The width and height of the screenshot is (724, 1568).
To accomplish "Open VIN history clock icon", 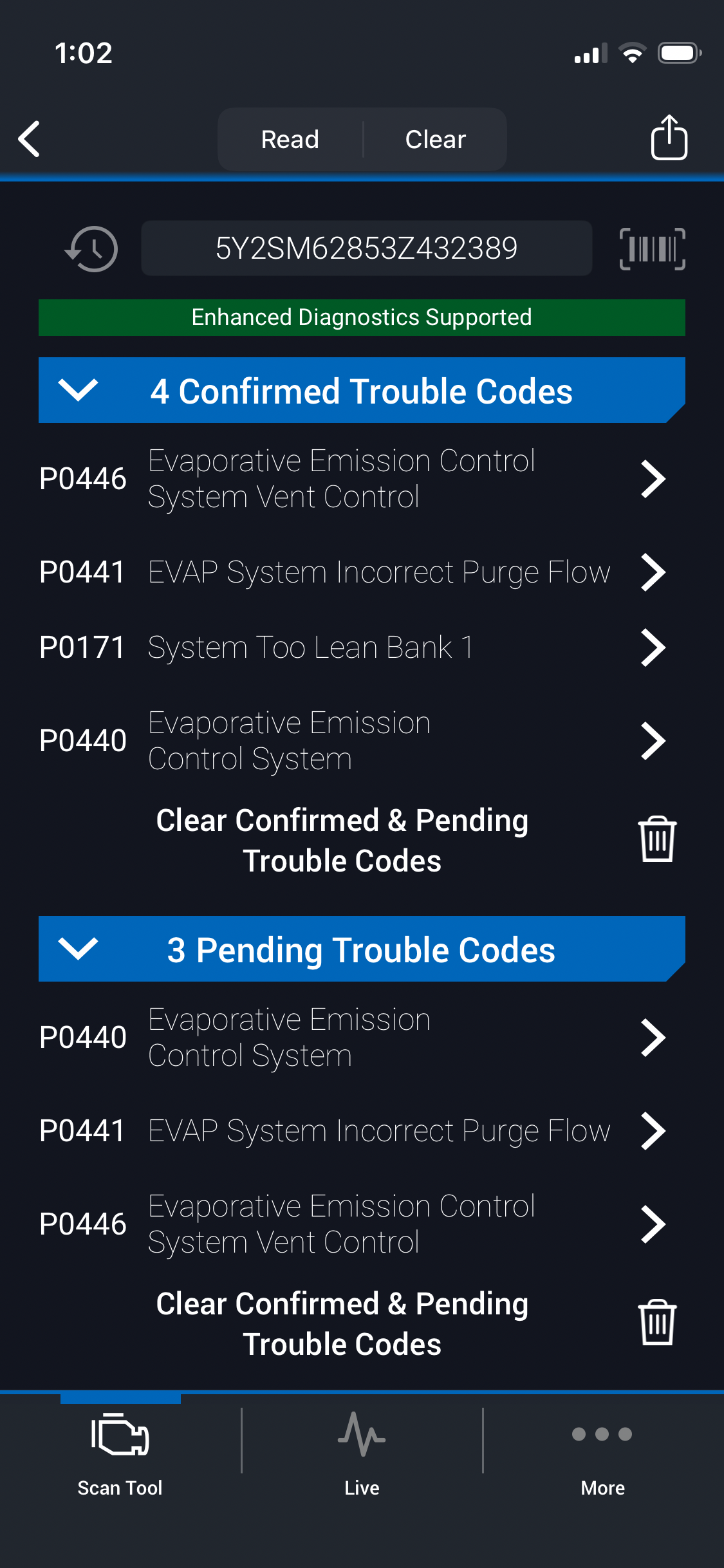I will [x=92, y=248].
